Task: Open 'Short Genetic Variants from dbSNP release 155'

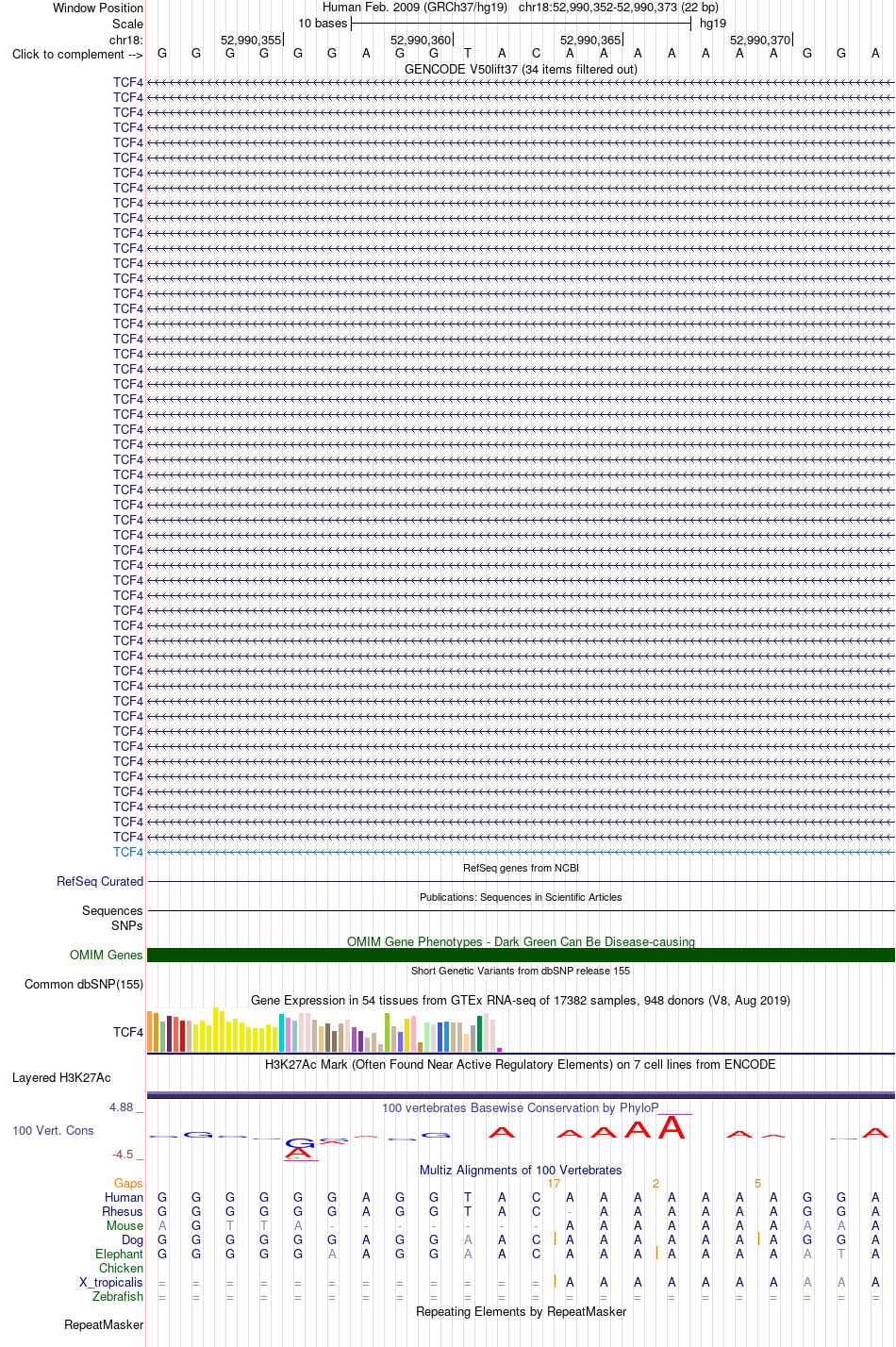Action: [x=521, y=971]
